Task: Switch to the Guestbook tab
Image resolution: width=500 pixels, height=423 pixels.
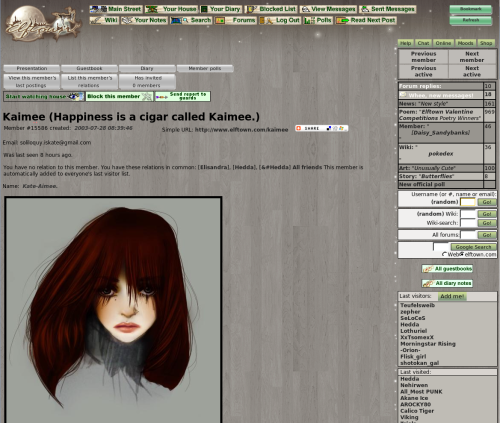Action: pyautogui.click(x=89, y=68)
